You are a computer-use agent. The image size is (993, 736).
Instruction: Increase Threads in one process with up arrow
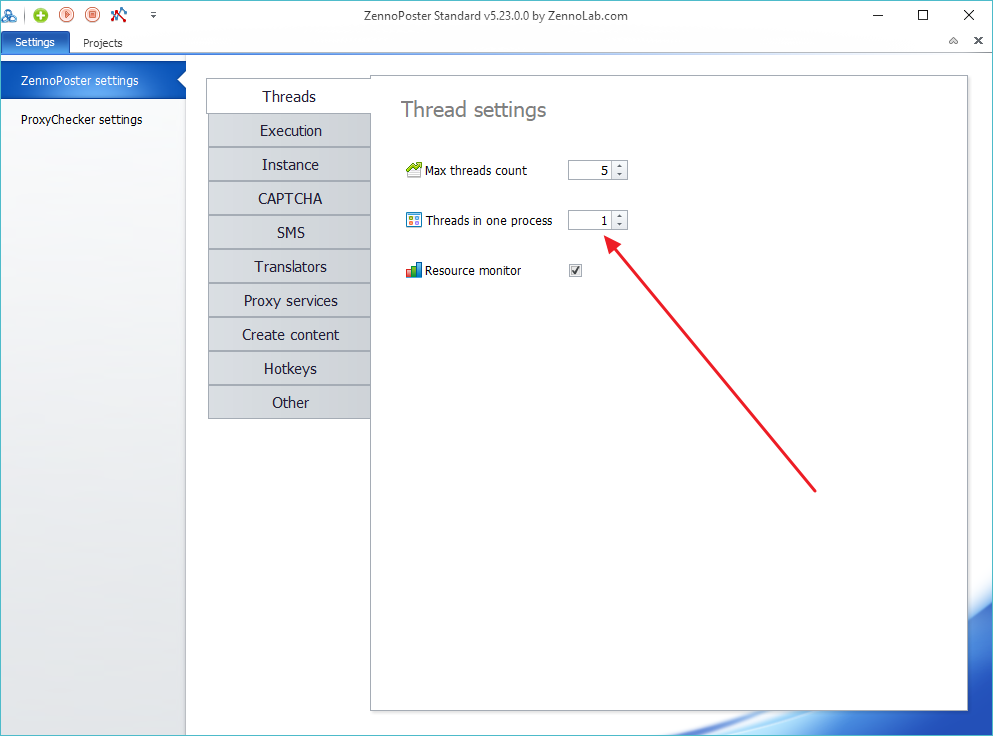point(619,216)
